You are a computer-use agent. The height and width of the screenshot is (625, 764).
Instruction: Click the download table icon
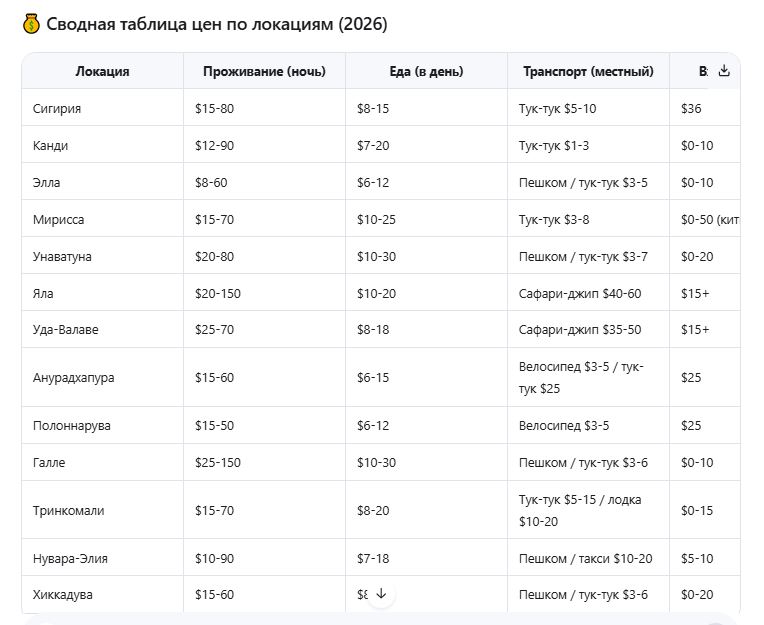[724, 71]
